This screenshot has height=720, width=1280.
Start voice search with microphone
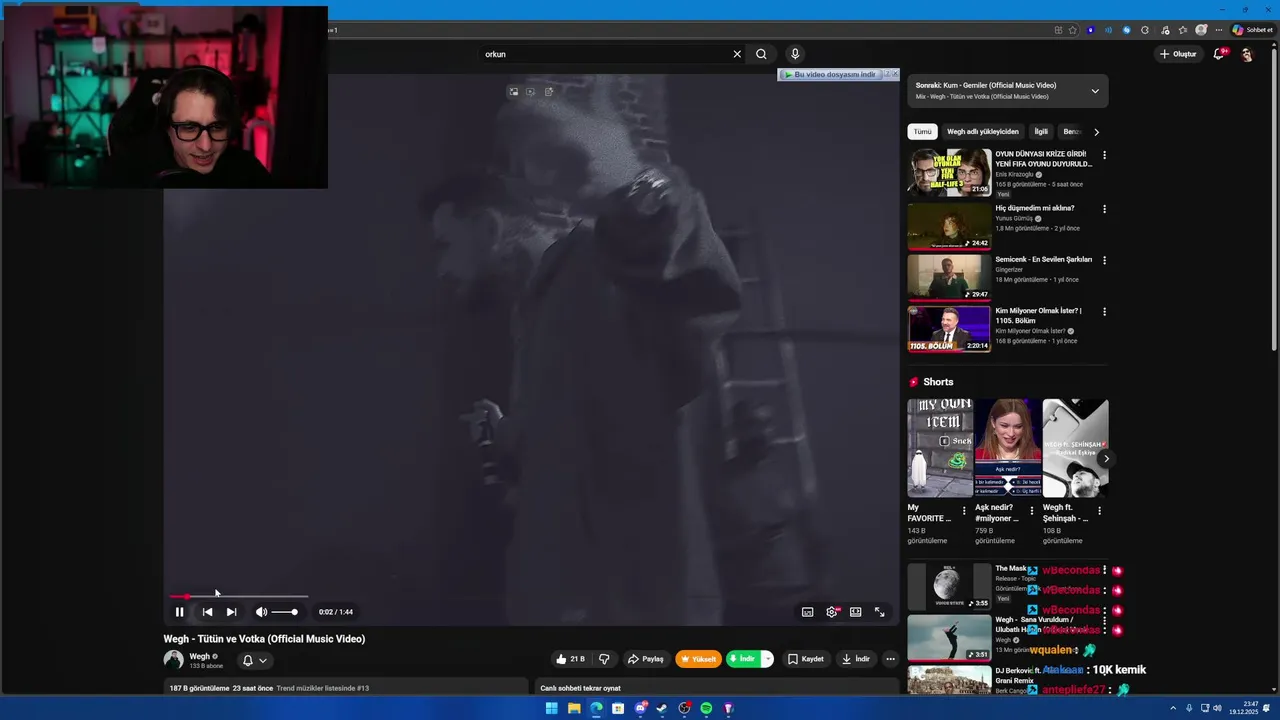[795, 54]
